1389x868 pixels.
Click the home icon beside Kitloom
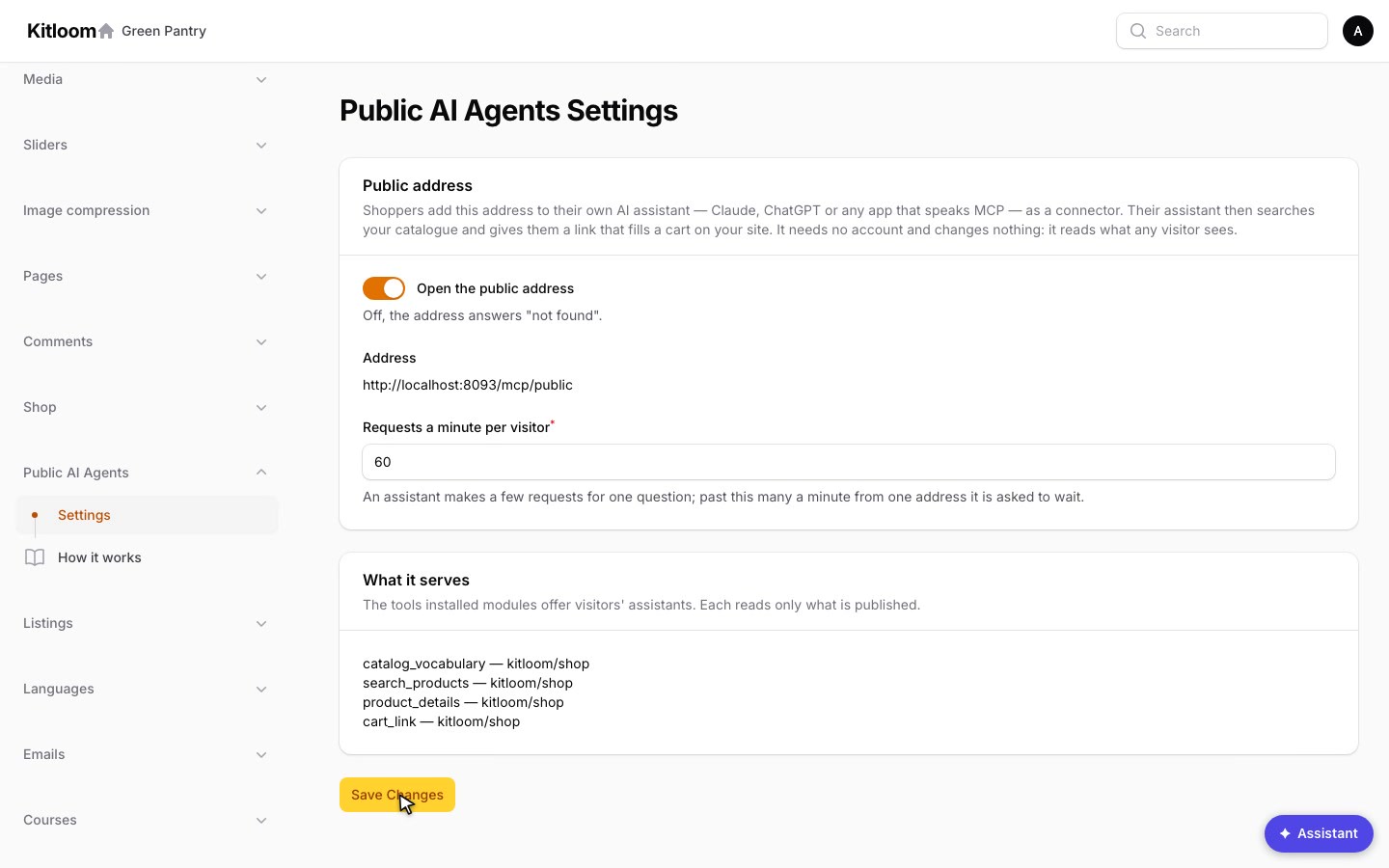pos(106,31)
